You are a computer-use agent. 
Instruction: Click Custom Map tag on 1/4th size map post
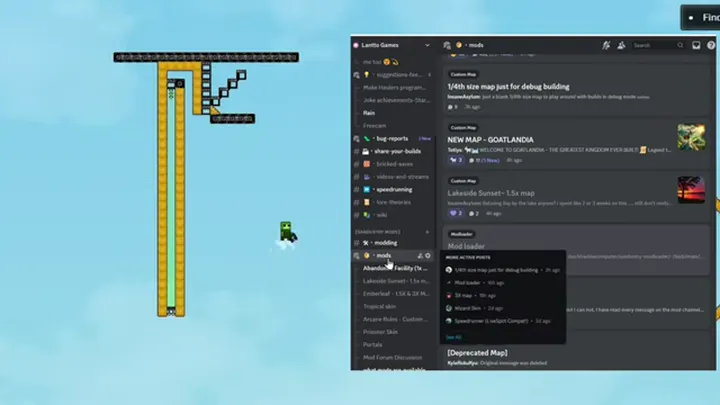pos(463,74)
